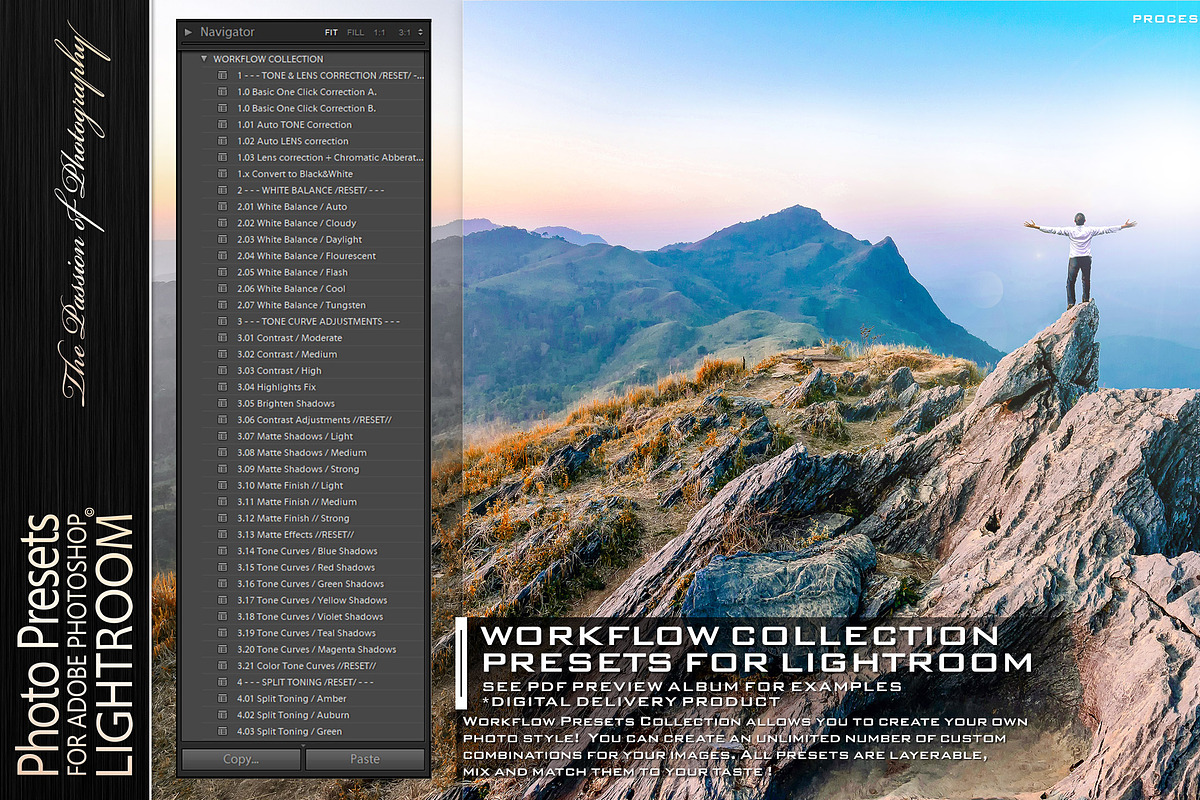Click preset icon beside 2.02 White Balance / Cloudy
This screenshot has width=1200, height=800.
pos(223,223)
